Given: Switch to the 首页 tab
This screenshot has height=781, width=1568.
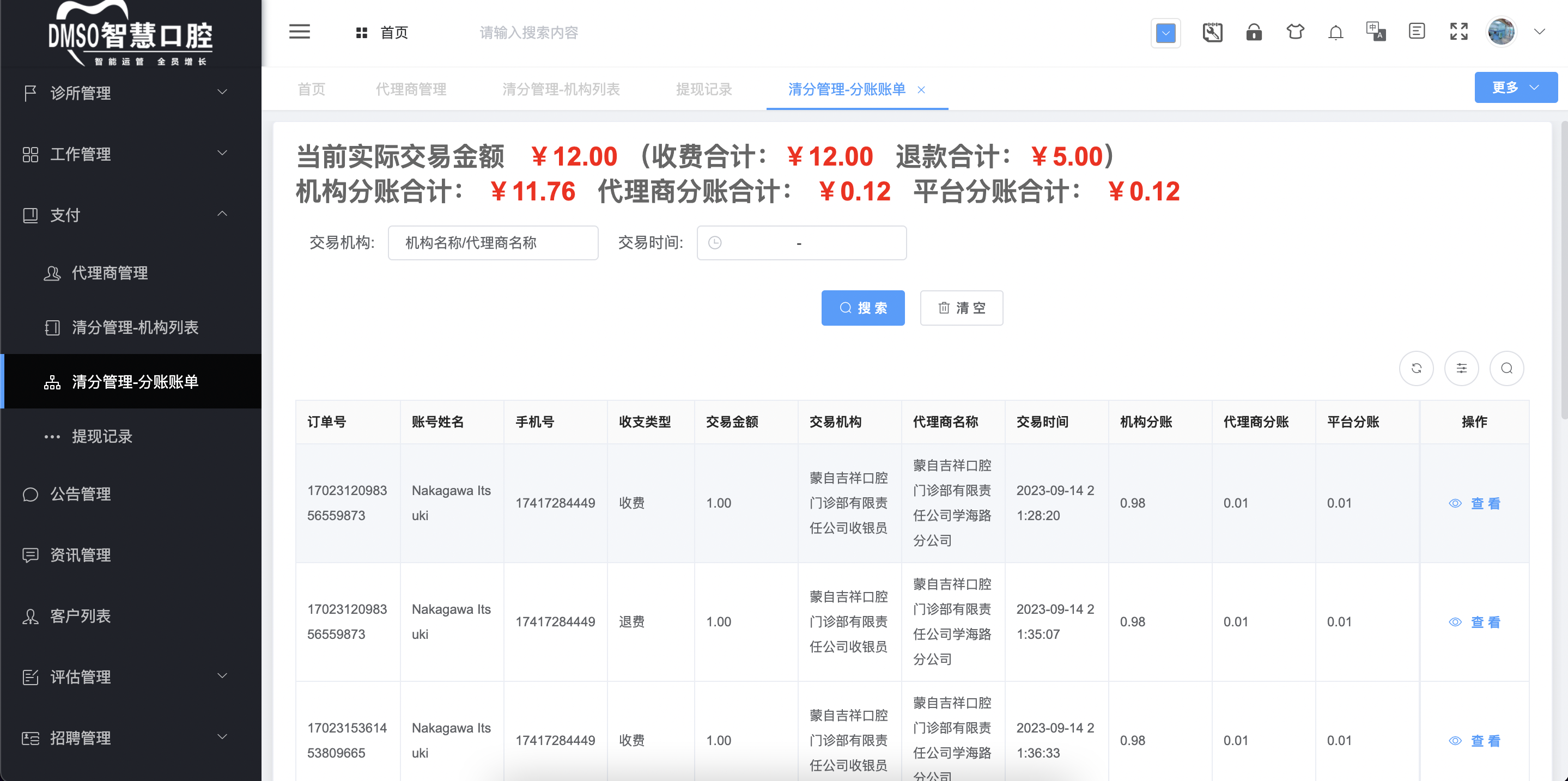Looking at the screenshot, I should (x=311, y=89).
